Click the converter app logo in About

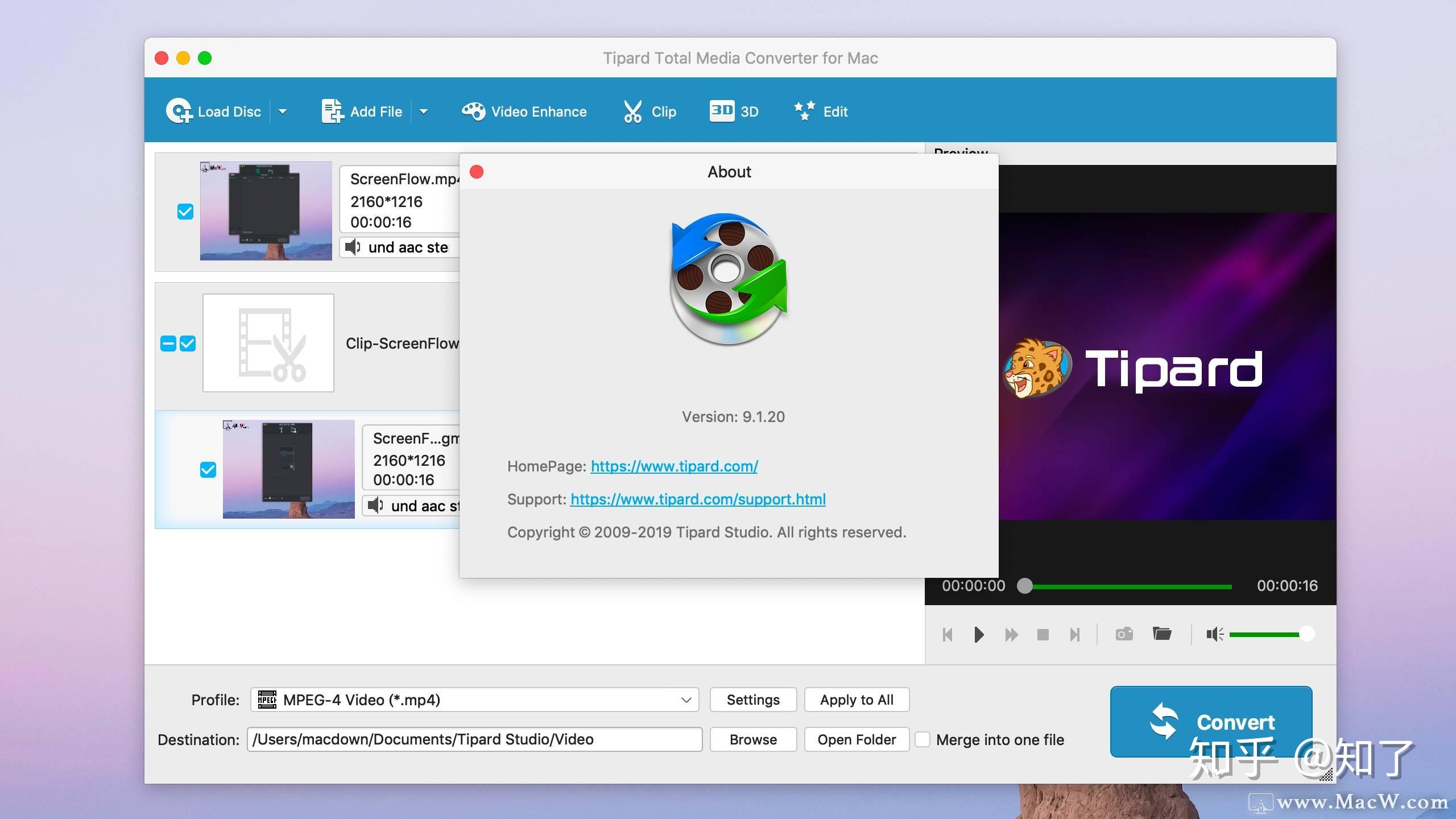(x=729, y=279)
